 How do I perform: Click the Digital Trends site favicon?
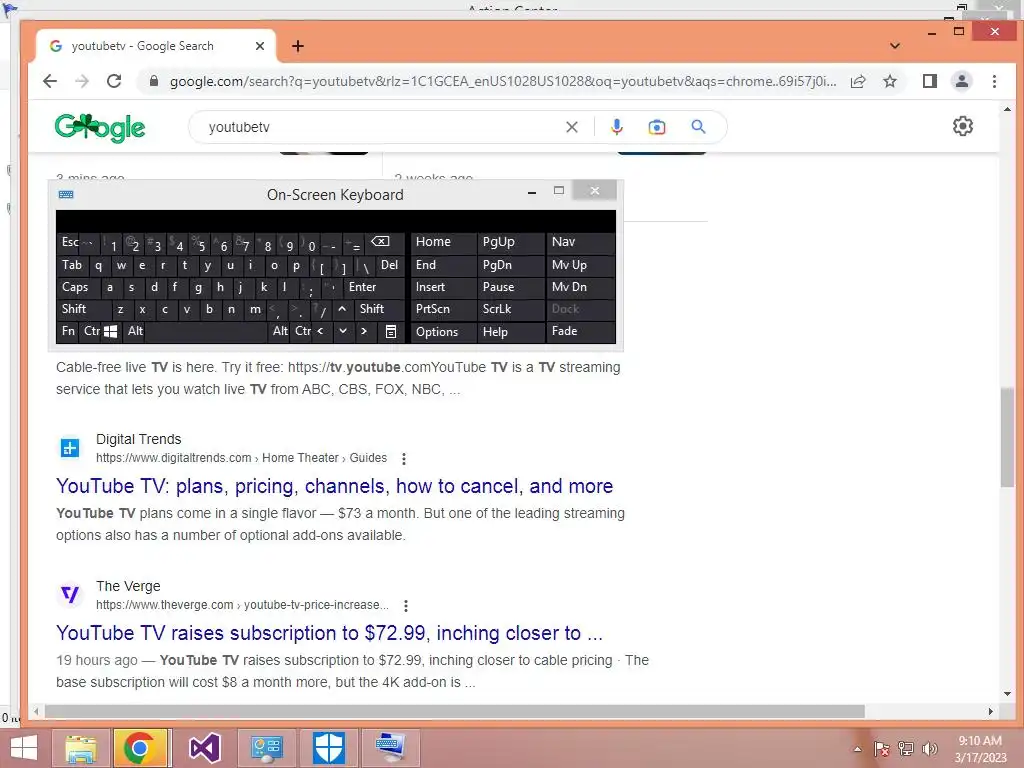pos(70,448)
